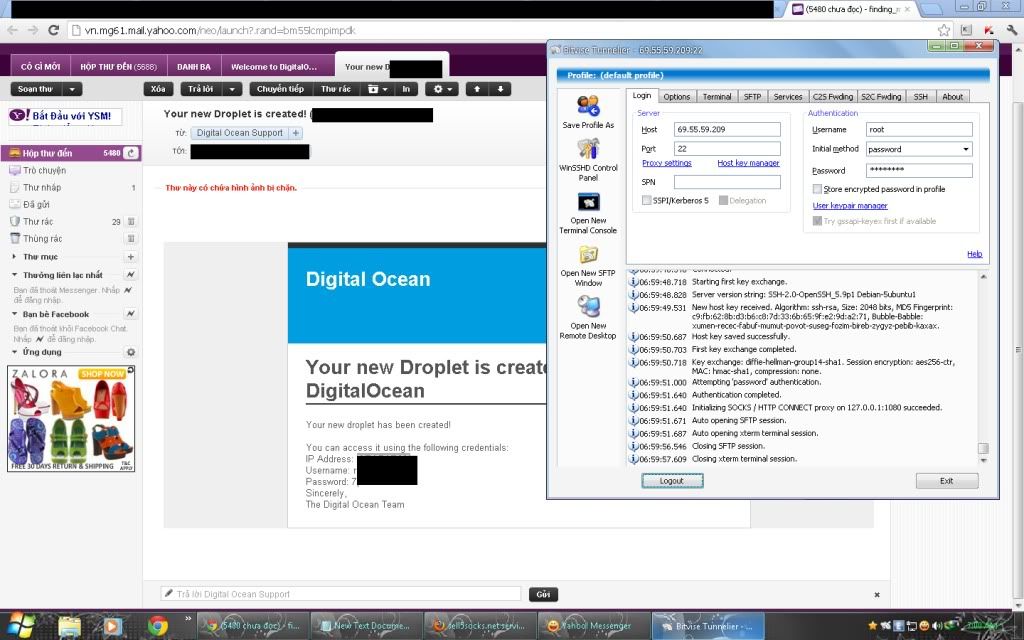Open media player taskbar icon
Screen dimensions: 1024x640
(112, 626)
